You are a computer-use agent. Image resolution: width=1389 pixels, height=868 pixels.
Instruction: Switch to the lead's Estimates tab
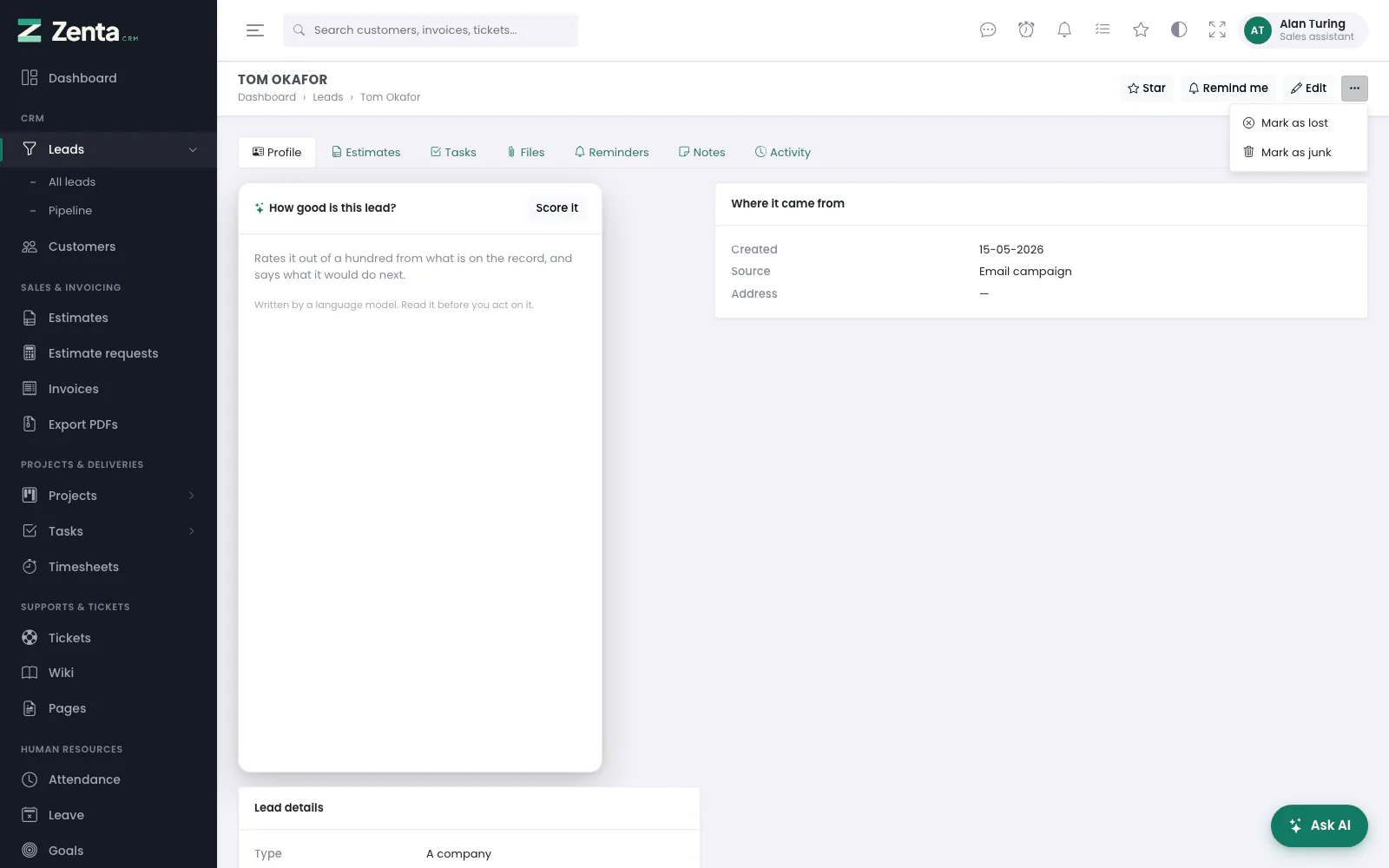click(x=365, y=153)
